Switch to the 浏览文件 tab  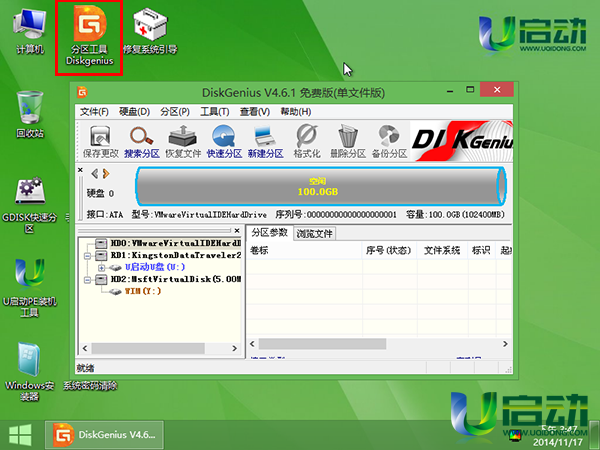[x=315, y=233]
